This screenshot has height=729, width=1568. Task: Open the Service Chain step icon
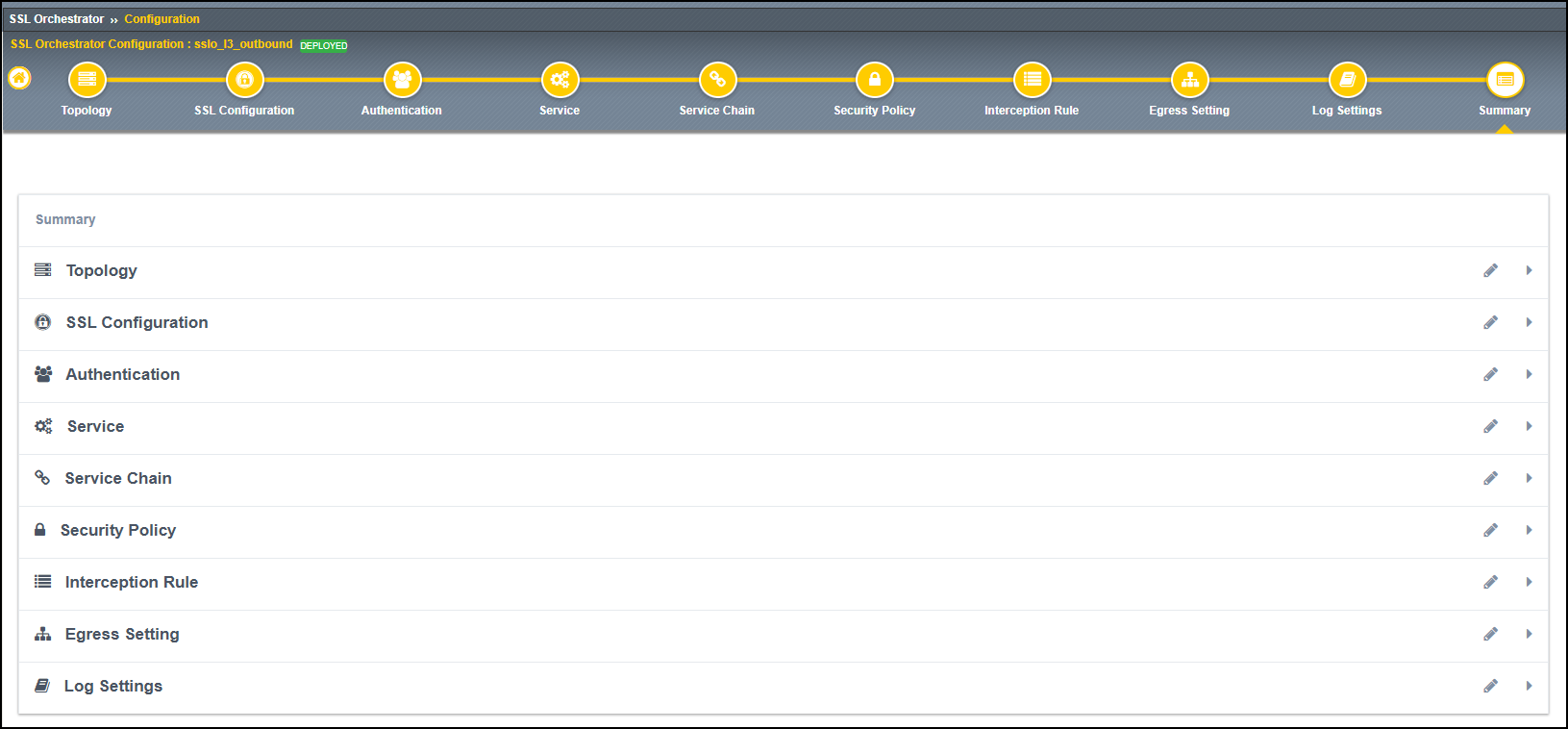click(717, 80)
